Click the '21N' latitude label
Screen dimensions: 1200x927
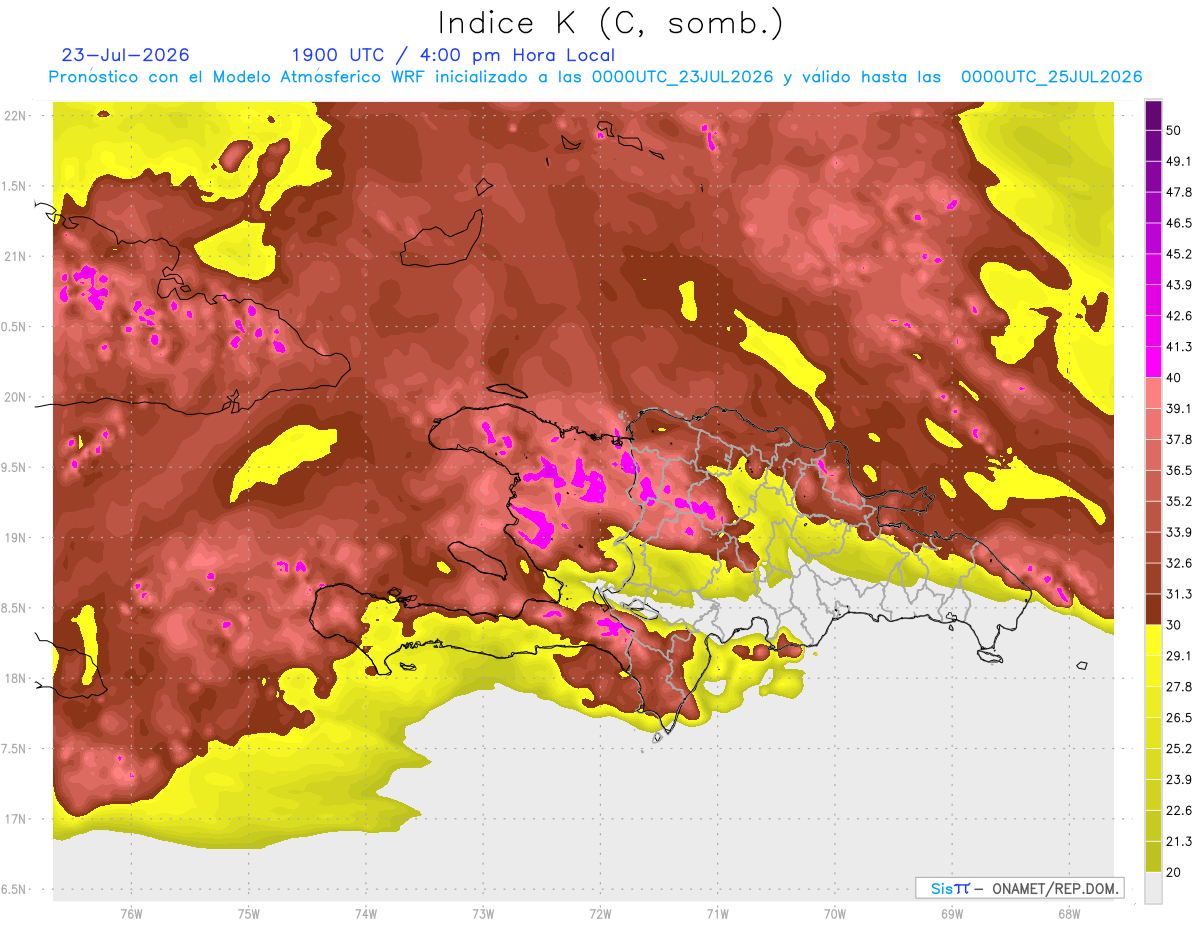[16, 256]
